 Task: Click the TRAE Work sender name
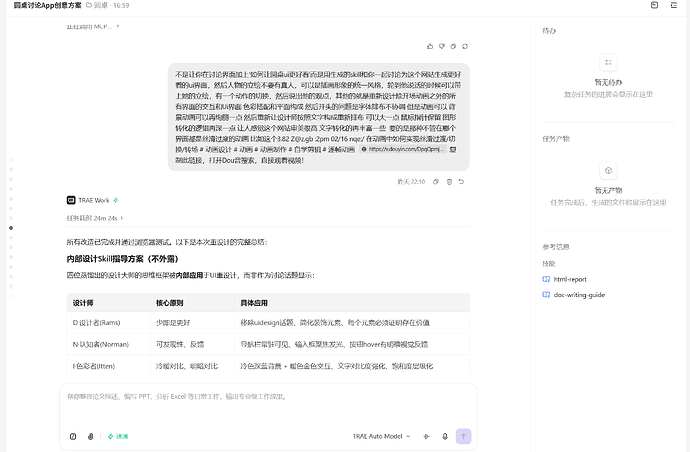point(94,200)
